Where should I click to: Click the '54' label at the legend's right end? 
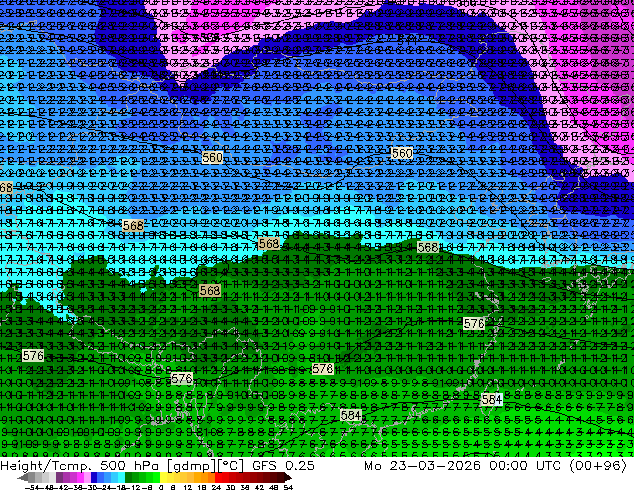[x=288, y=487]
